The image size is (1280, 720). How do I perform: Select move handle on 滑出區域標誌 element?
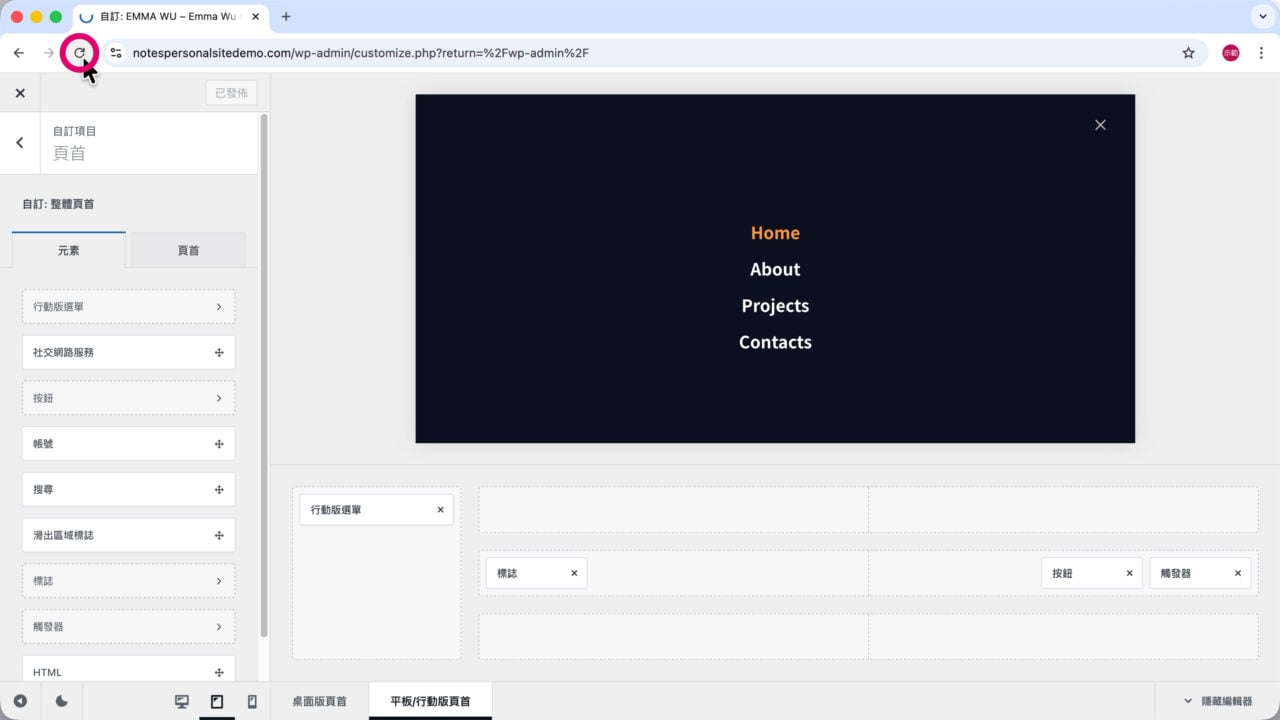(x=219, y=535)
